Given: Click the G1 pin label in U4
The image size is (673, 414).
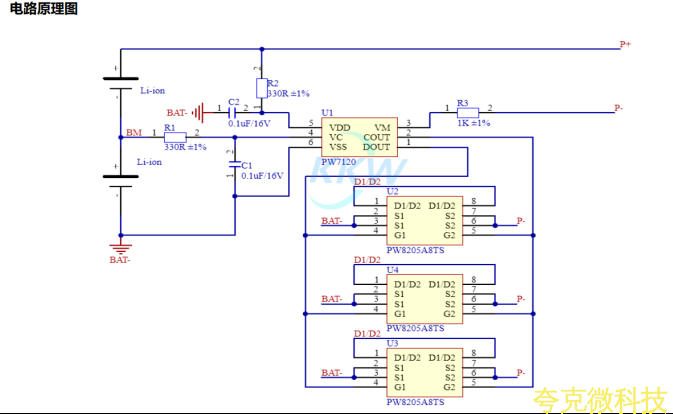Looking at the screenshot, I should click(x=400, y=314).
